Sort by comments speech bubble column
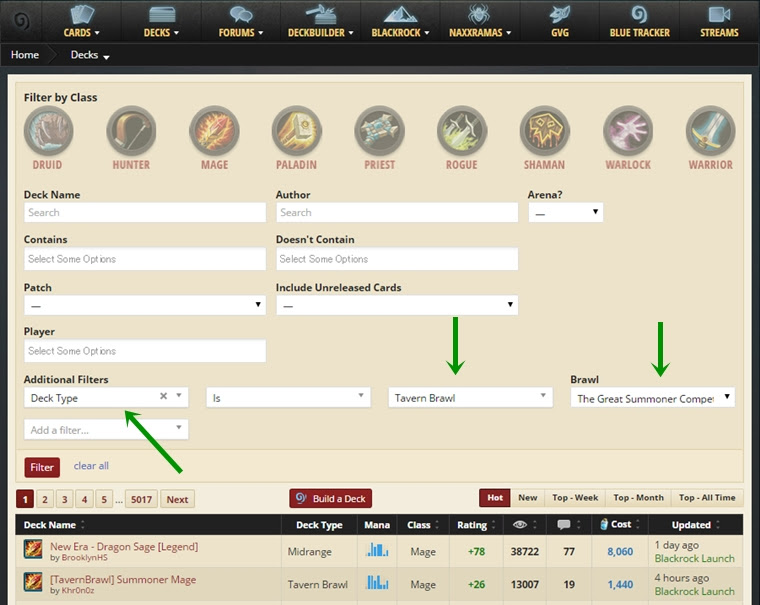This screenshot has width=760, height=605. click(564, 525)
